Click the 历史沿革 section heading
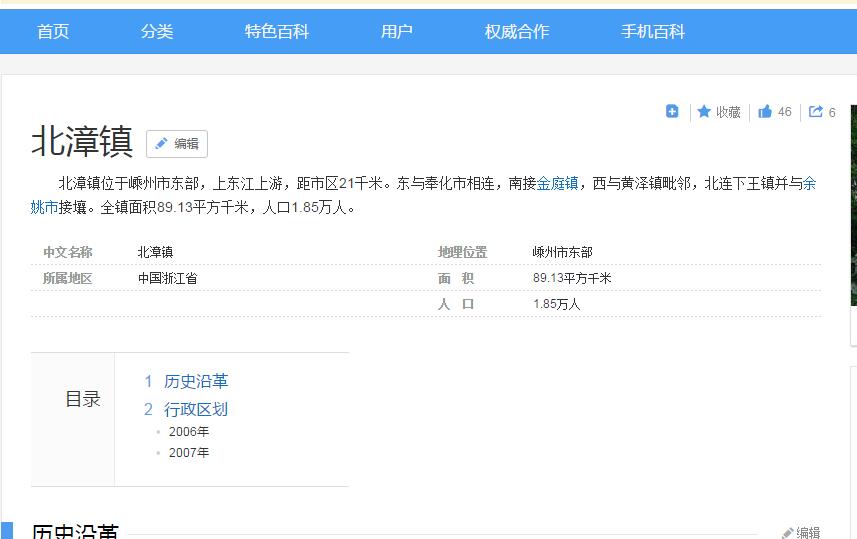Screen dimensions: 857x539 point(75,531)
